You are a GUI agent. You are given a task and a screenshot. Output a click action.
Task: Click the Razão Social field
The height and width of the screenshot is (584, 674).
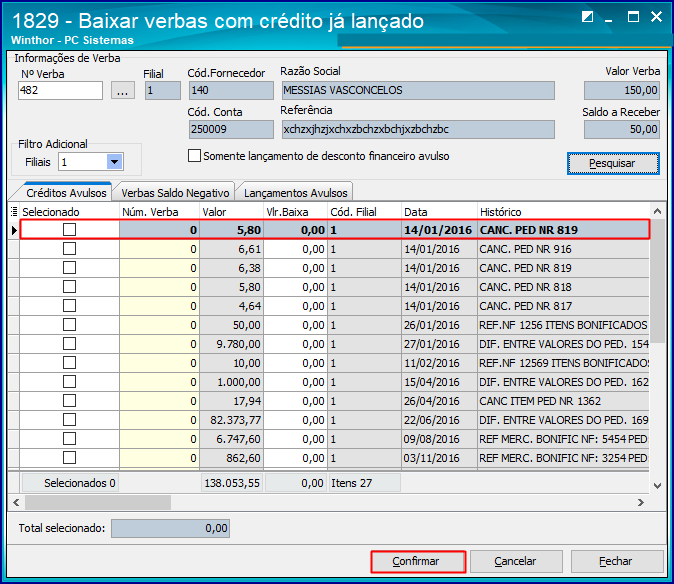click(418, 90)
